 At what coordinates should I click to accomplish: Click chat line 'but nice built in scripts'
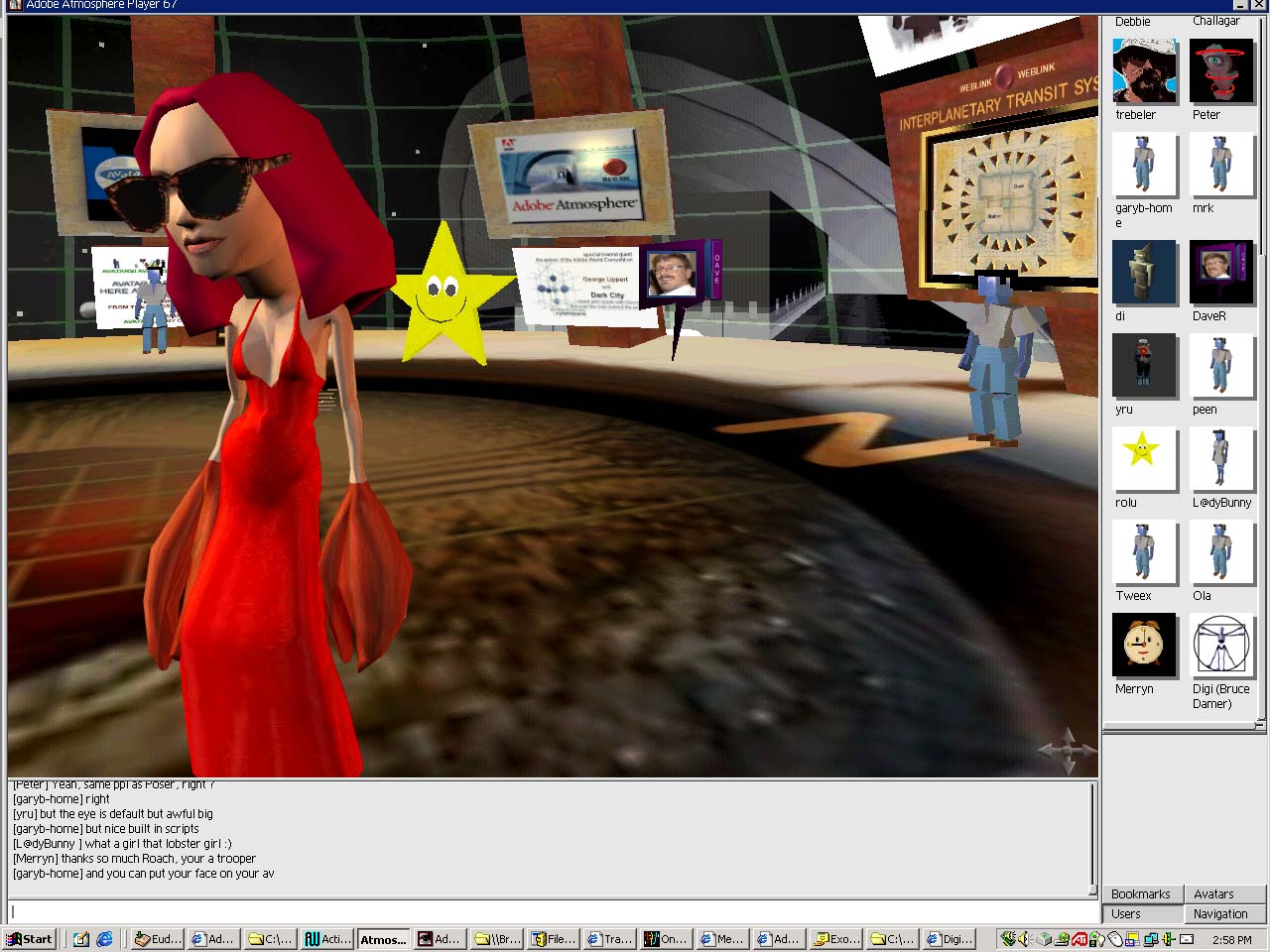point(142,829)
